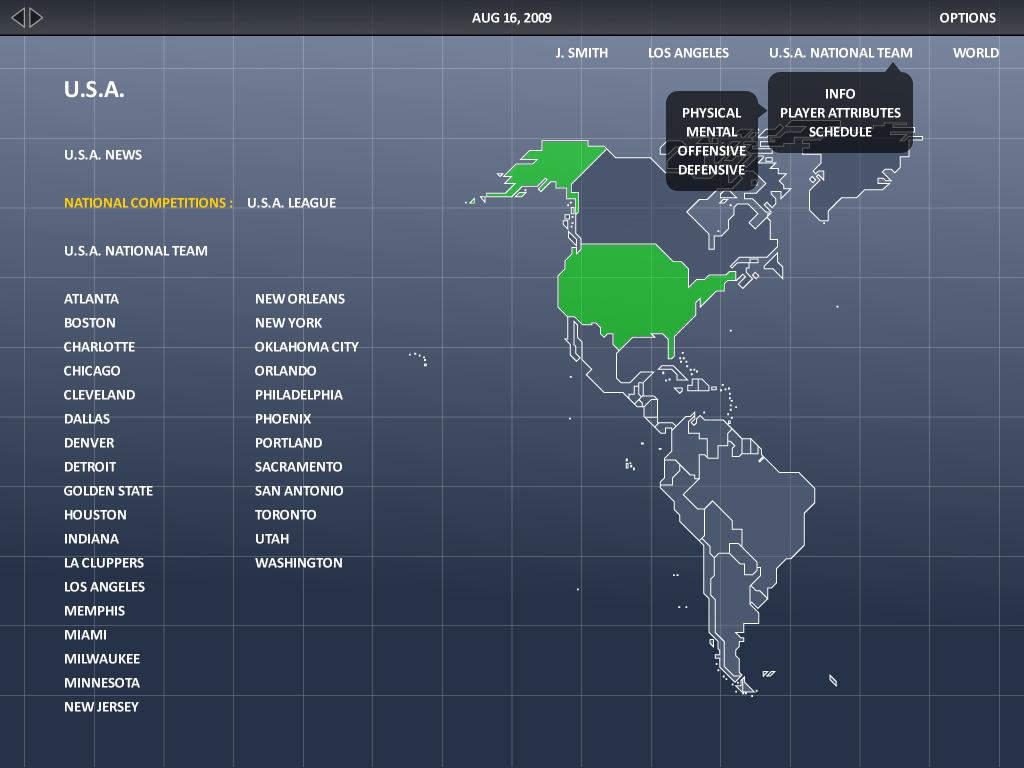
Task: Click the right navigation arrow icon
Action: point(33,16)
